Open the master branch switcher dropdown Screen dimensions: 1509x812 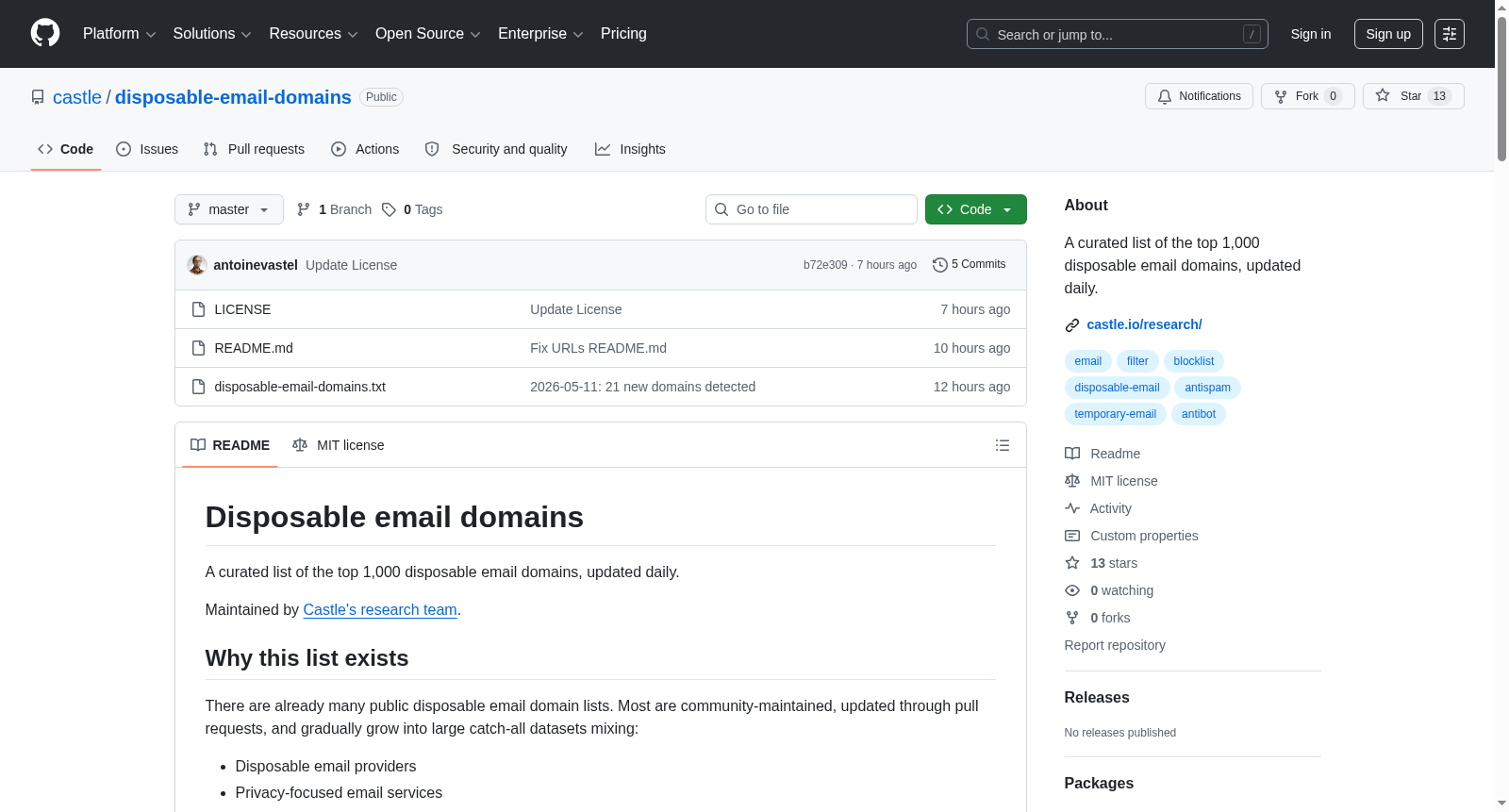click(x=229, y=209)
